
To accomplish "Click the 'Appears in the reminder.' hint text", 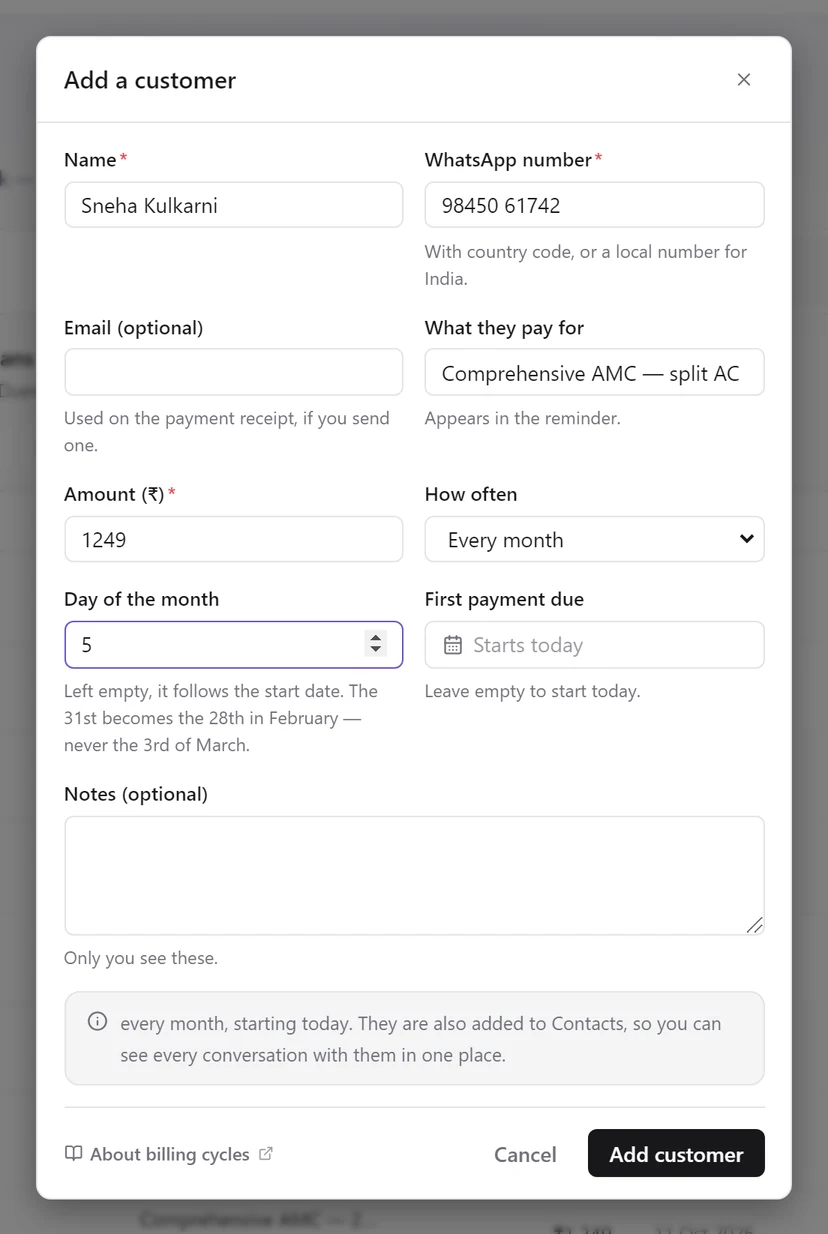I will point(523,418).
